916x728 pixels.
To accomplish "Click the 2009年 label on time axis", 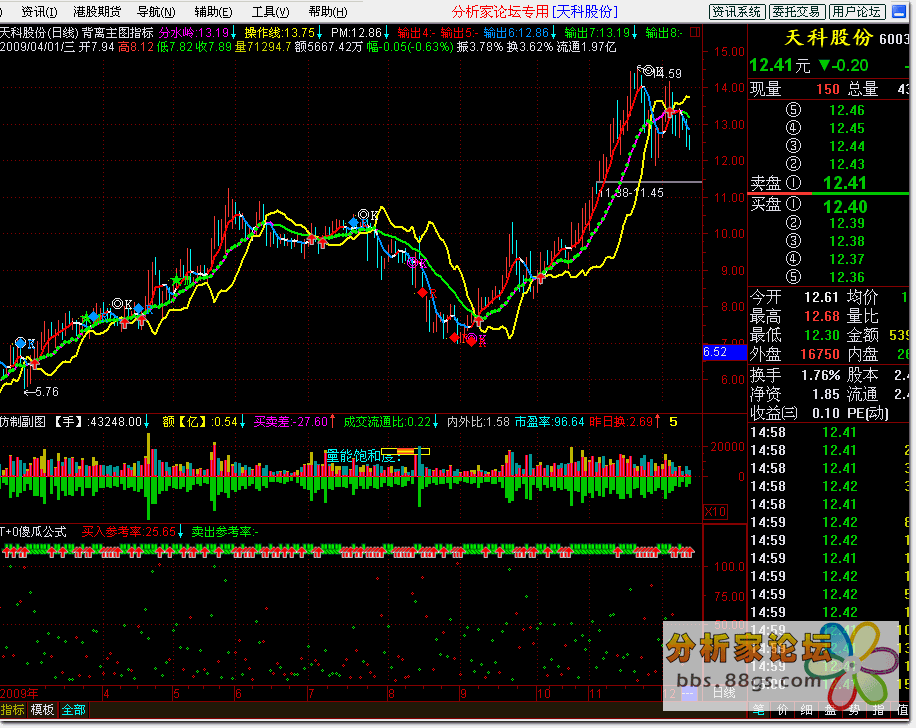I will tap(20, 694).
